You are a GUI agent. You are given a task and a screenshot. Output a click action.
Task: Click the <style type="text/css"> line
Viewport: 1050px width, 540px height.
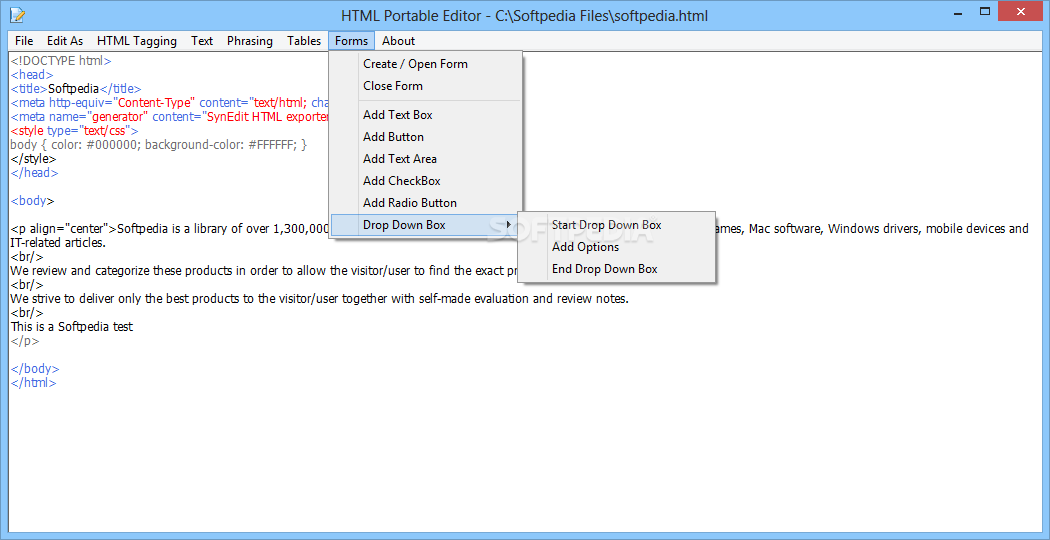point(74,131)
